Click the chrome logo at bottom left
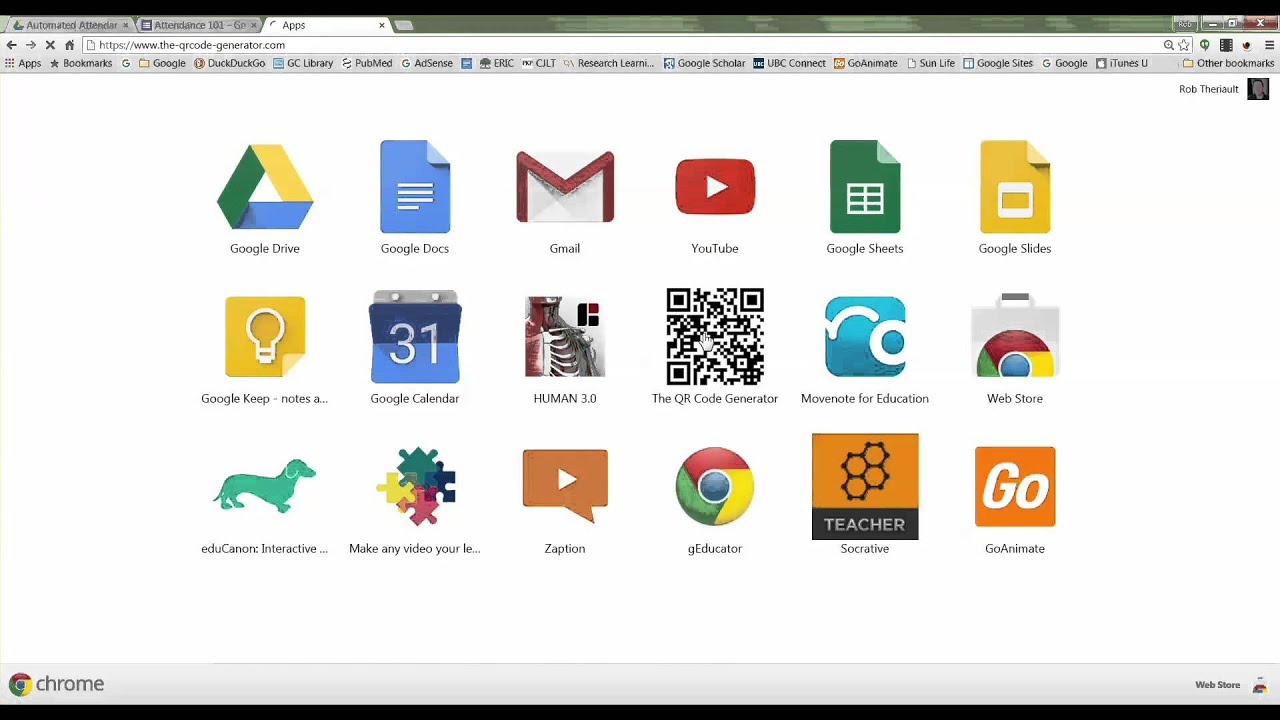Screen dimensions: 1280x720 tap(56, 684)
